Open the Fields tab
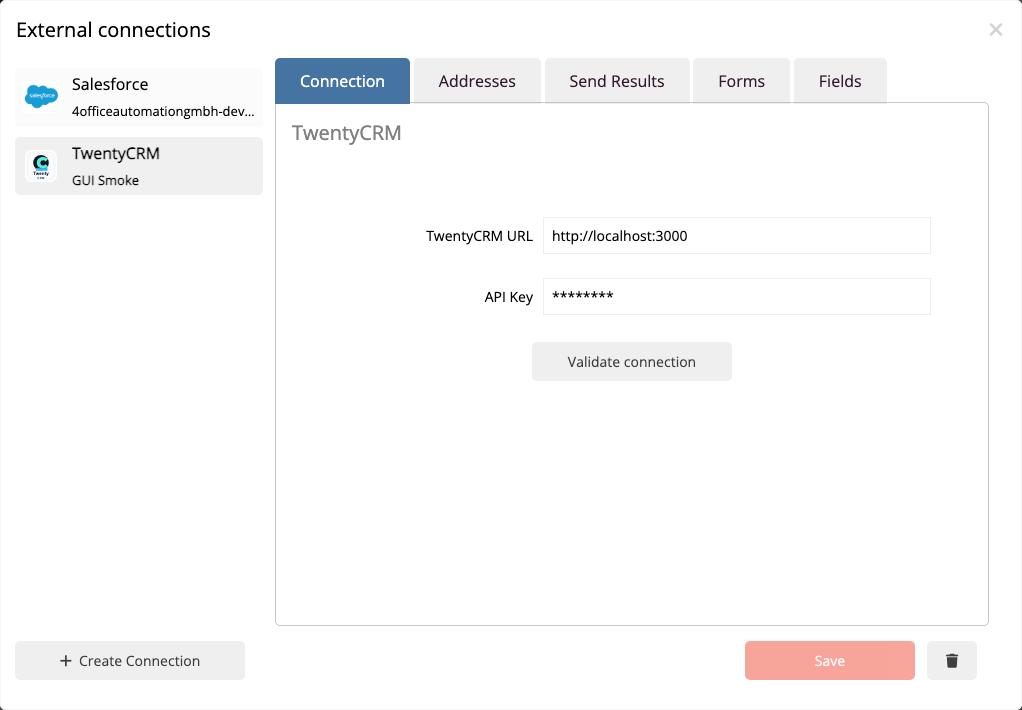The image size is (1022, 710). point(840,81)
